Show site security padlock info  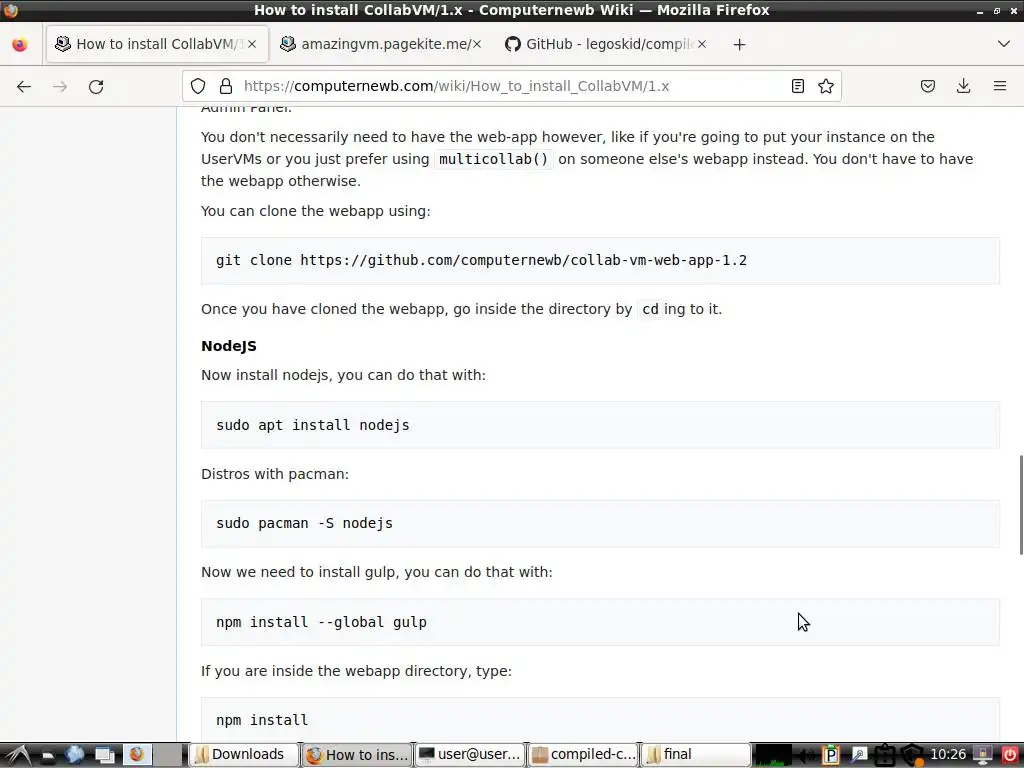pos(225,86)
